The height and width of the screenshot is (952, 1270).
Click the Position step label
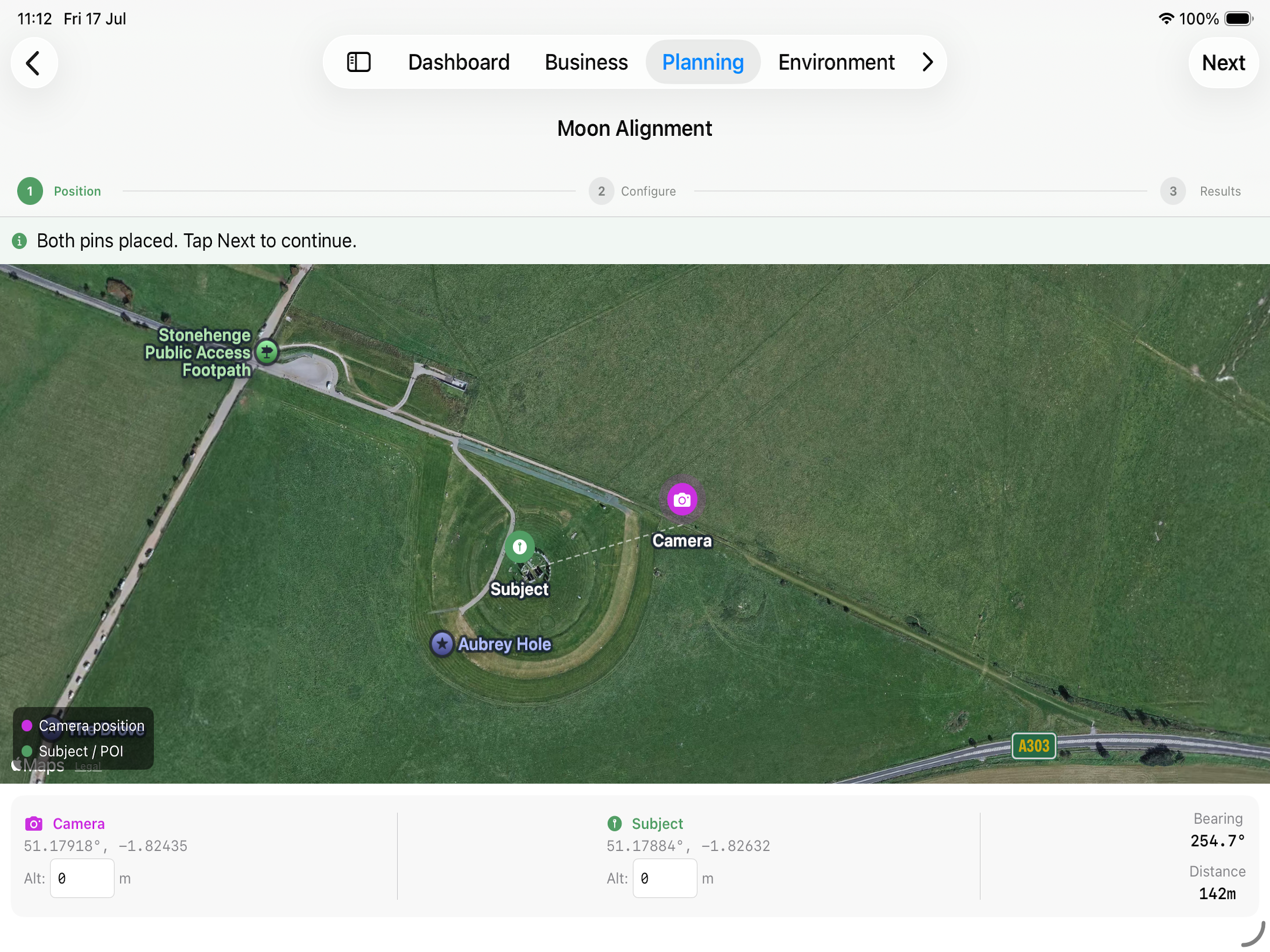[x=77, y=191]
